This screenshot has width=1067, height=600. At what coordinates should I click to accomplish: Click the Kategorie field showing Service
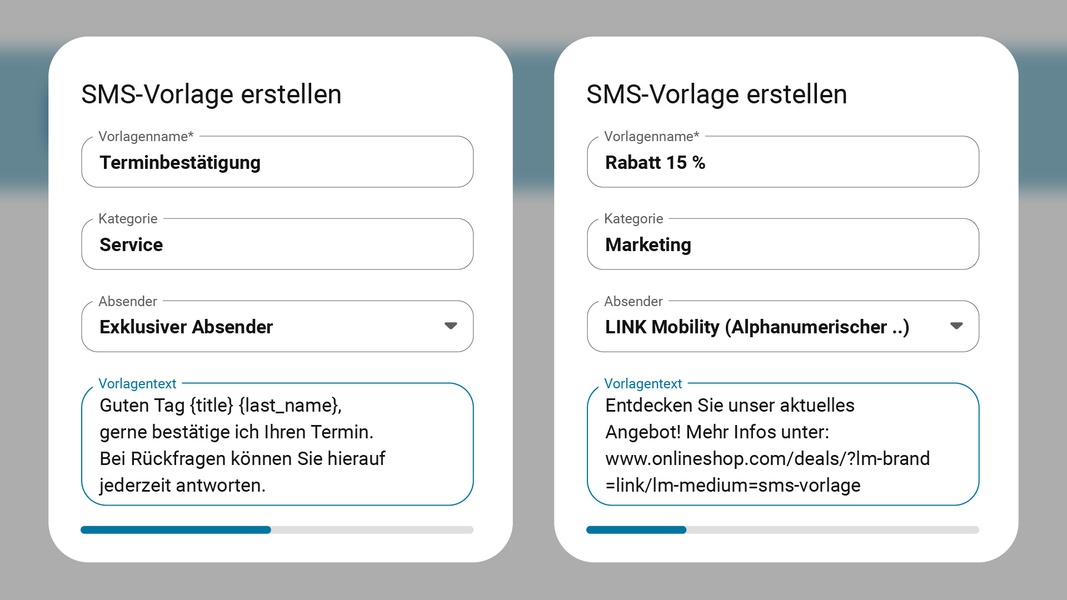point(277,244)
